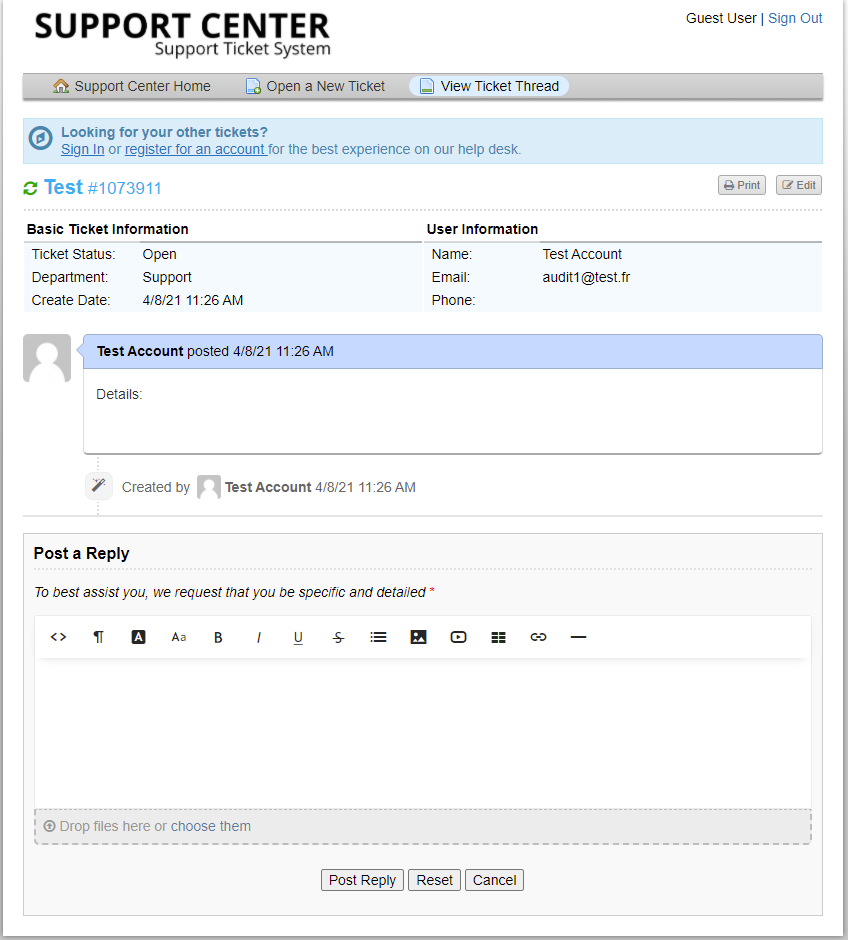Screen dimensions: 848x940
Task: Open list options in editor toolbar
Action: tap(379, 637)
